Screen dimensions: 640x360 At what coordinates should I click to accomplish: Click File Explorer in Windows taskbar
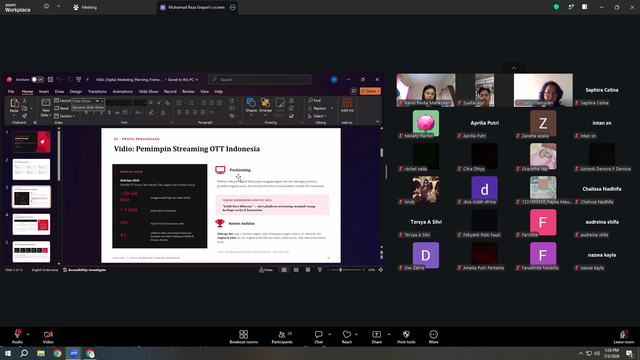click(x=40, y=353)
